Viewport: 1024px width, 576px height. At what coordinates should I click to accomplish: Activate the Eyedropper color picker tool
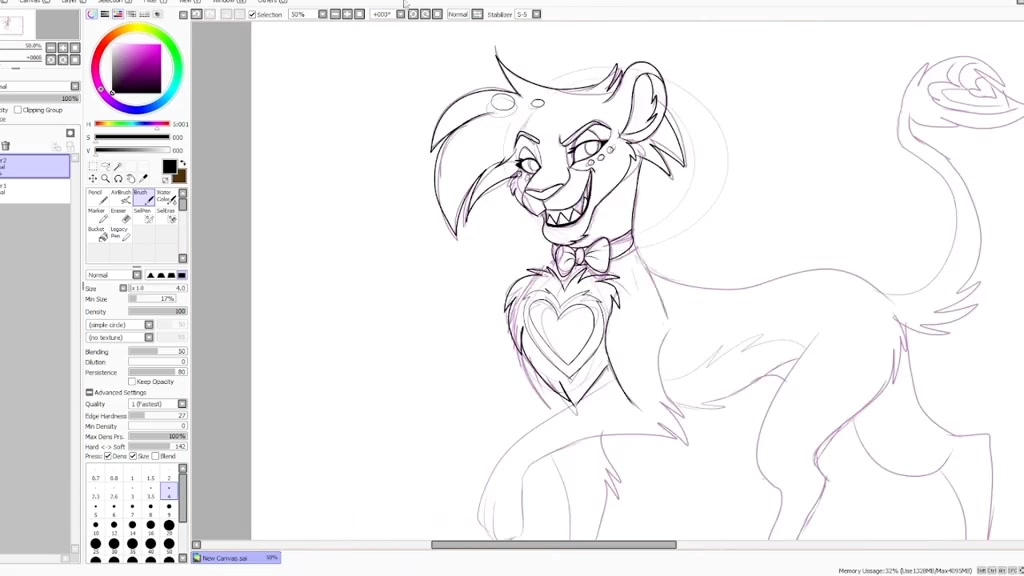pyautogui.click(x=143, y=178)
